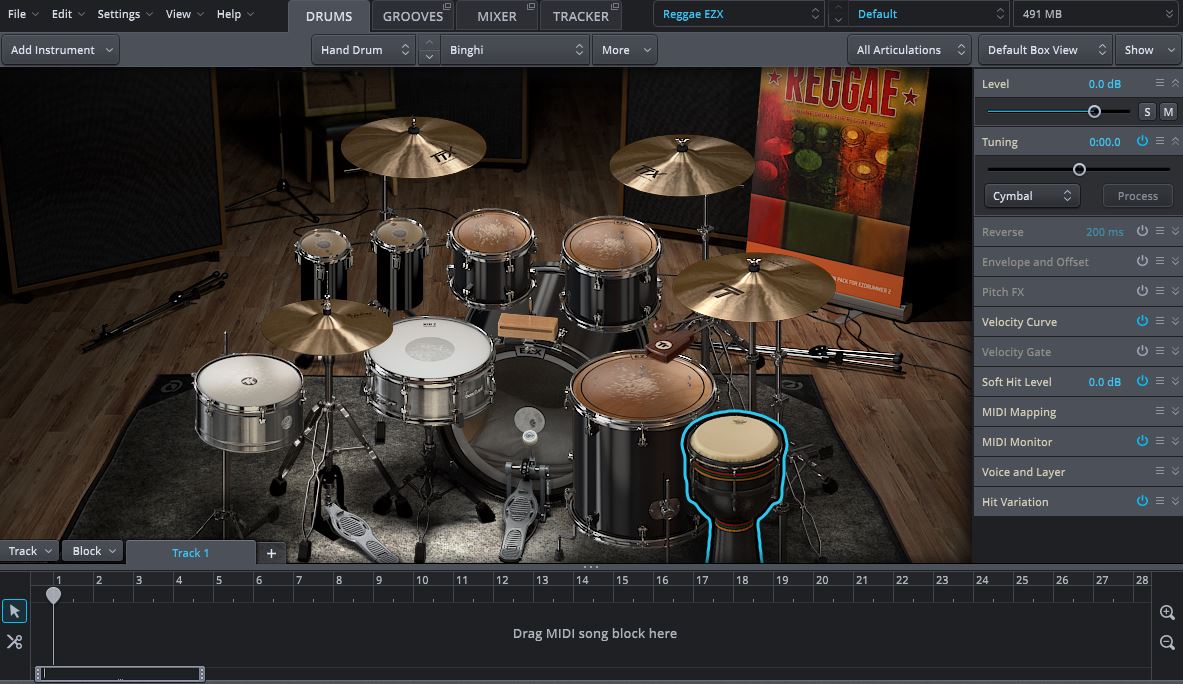Open the Edit menu
The height and width of the screenshot is (684, 1183).
pos(68,14)
